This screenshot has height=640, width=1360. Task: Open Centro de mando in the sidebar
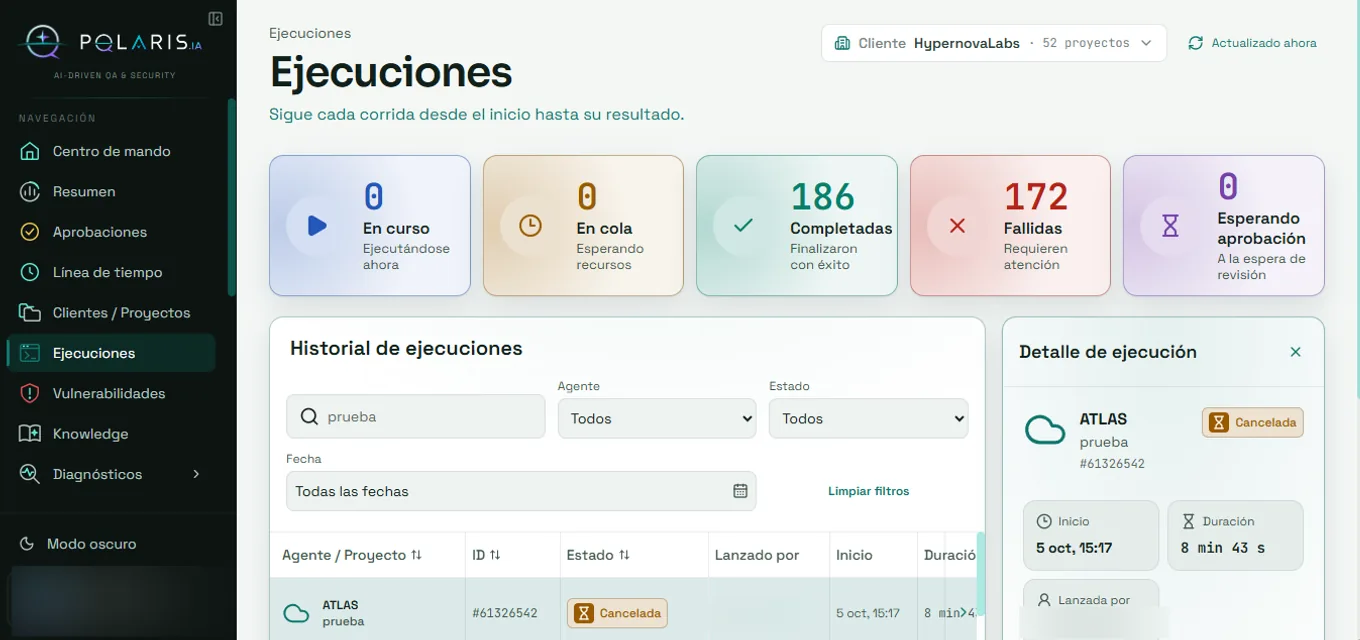point(111,151)
